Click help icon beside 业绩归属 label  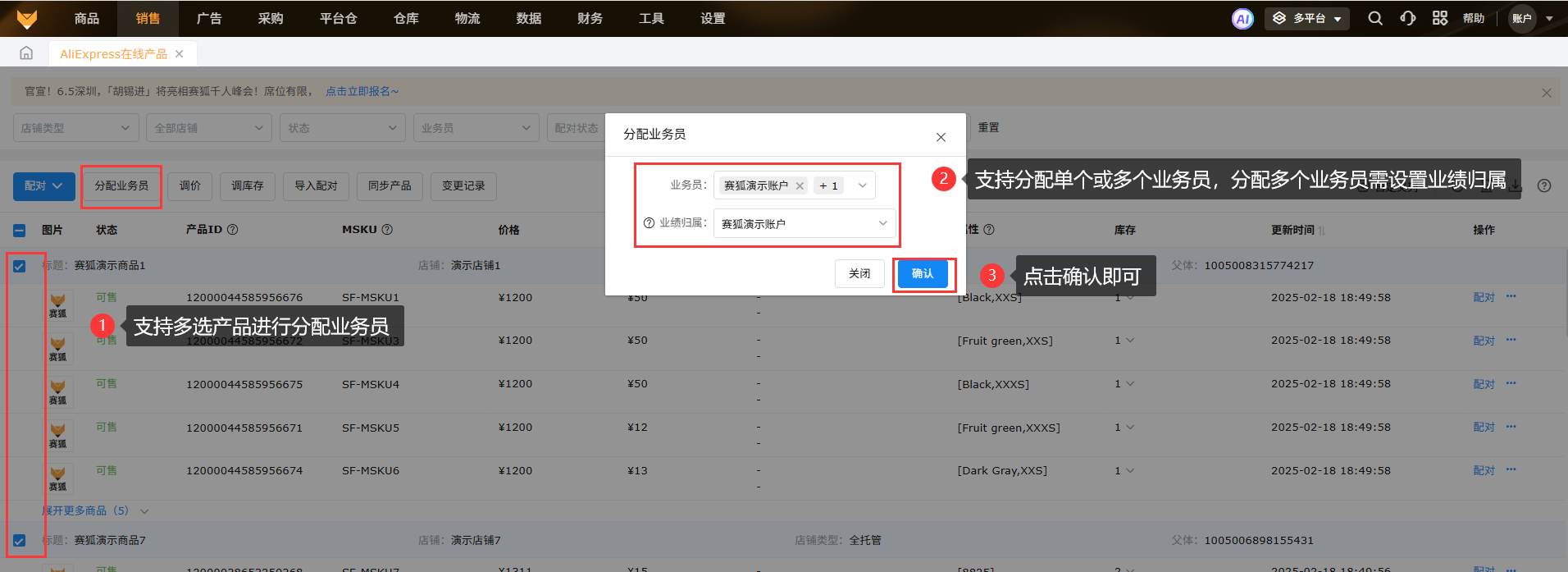(x=649, y=223)
